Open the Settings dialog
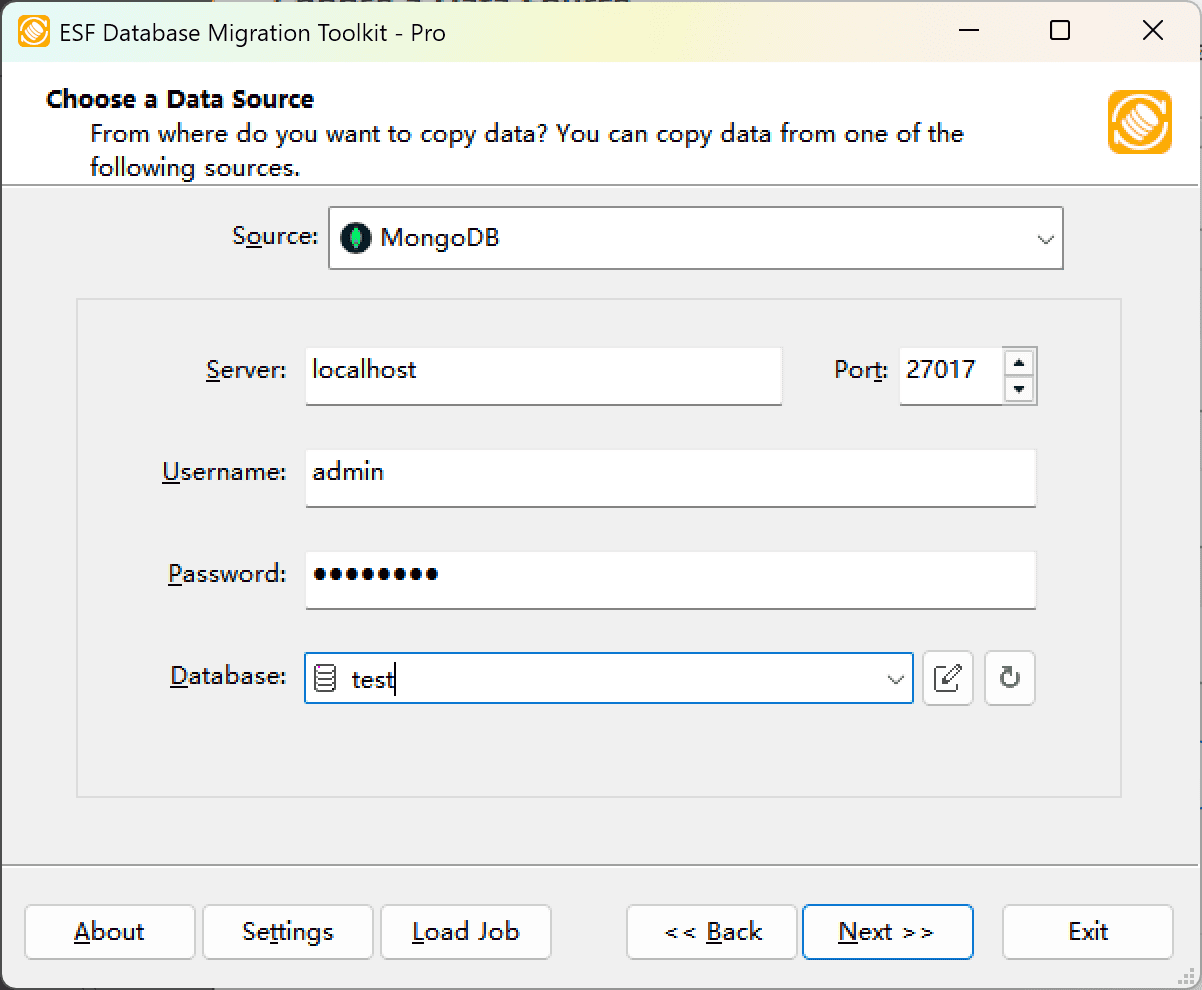The height and width of the screenshot is (990, 1202). (x=287, y=931)
